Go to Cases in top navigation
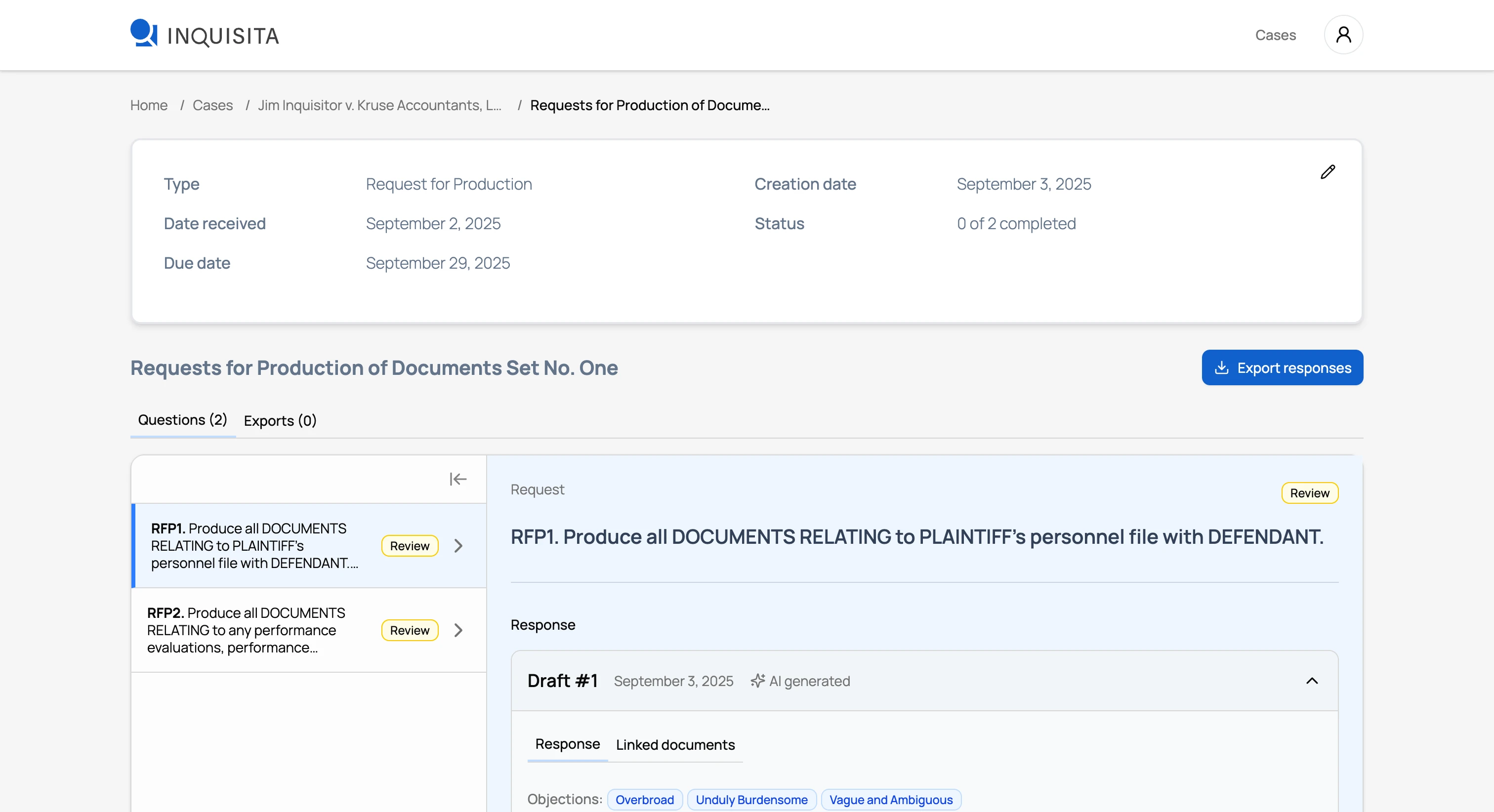1494x812 pixels. coord(1275,35)
